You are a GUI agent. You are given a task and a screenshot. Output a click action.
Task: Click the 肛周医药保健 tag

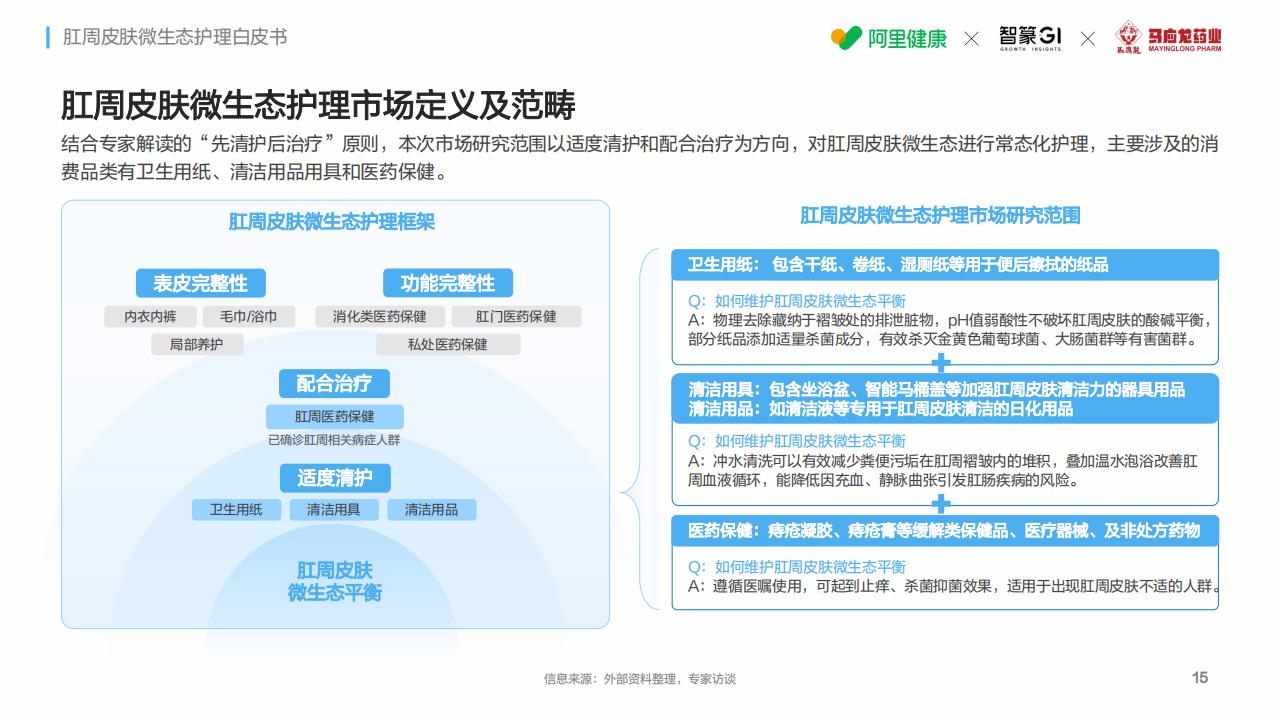tap(334, 417)
